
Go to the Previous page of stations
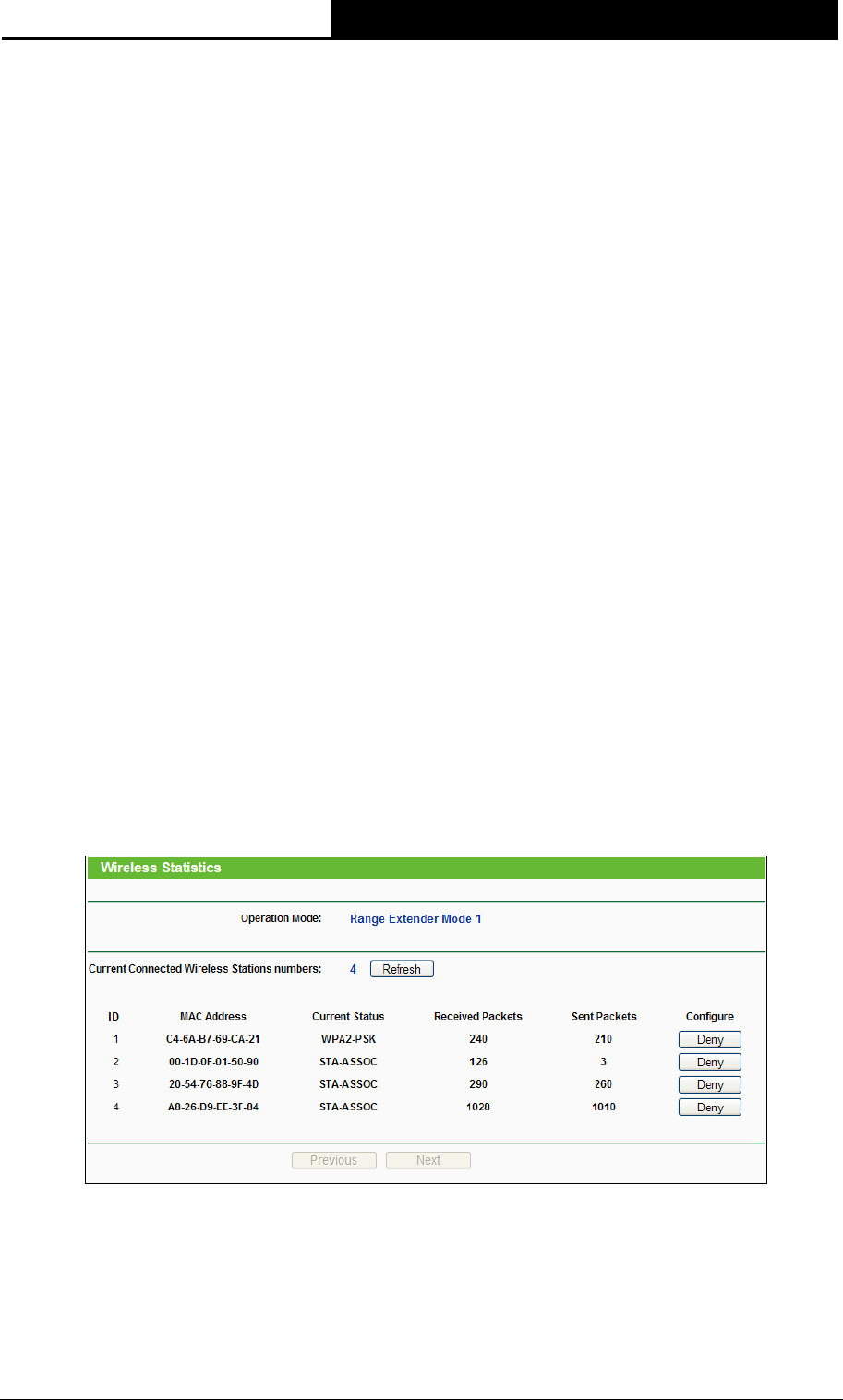pyautogui.click(x=333, y=1160)
